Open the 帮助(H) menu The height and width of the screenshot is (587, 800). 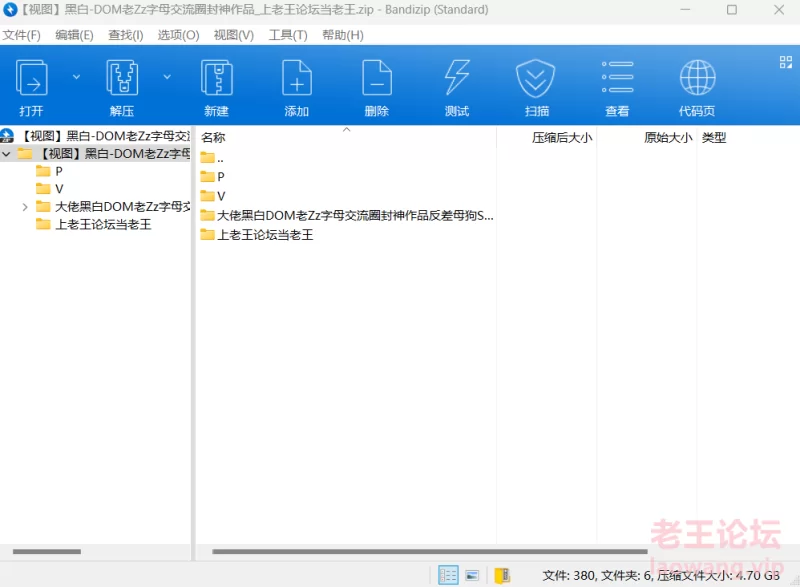343,35
